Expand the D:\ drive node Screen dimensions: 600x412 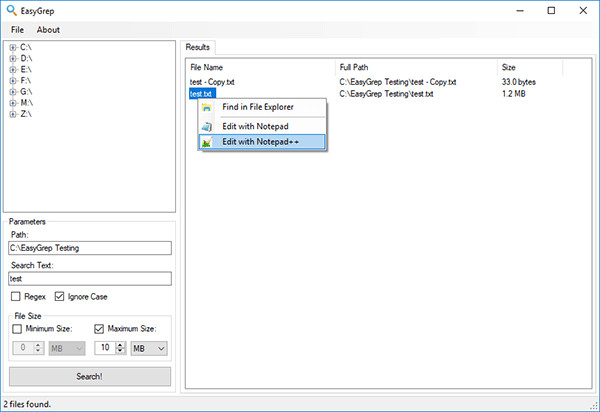pos(13,59)
